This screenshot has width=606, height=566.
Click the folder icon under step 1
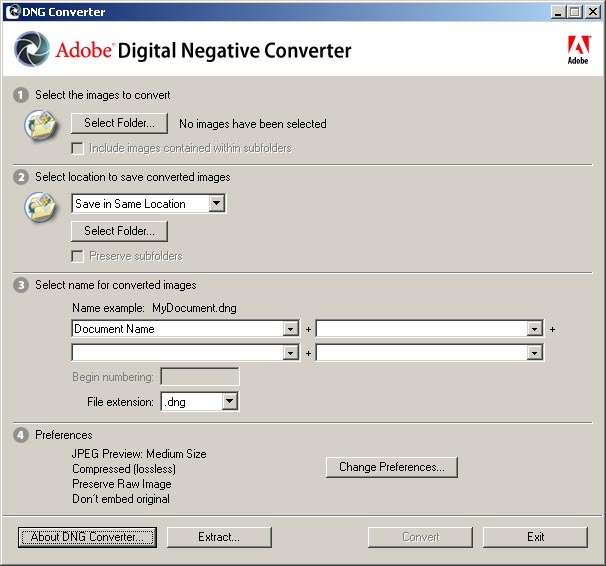[41, 125]
